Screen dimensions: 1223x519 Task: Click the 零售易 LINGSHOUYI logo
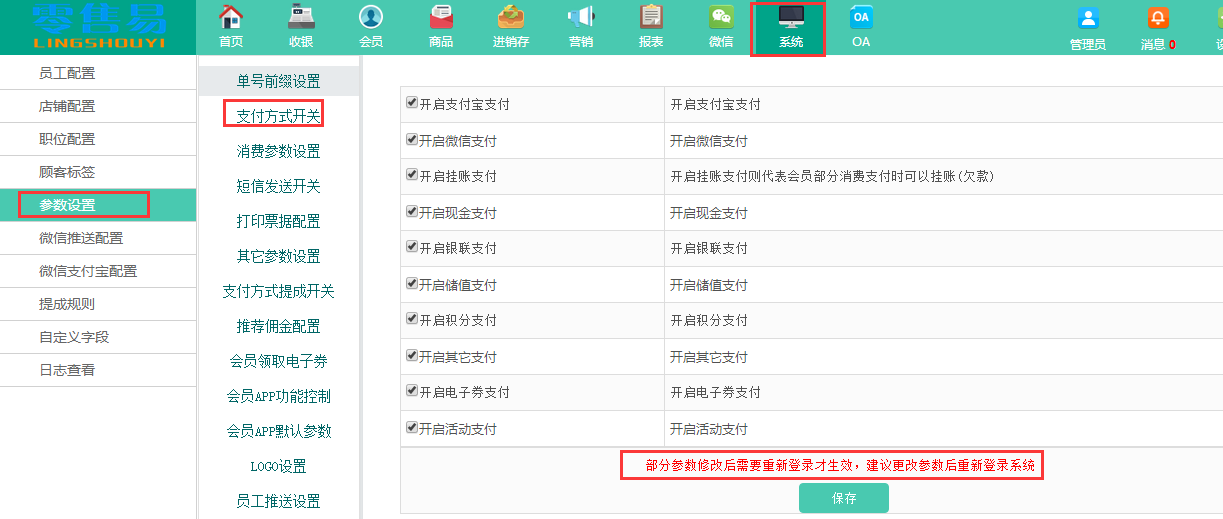[98, 27]
